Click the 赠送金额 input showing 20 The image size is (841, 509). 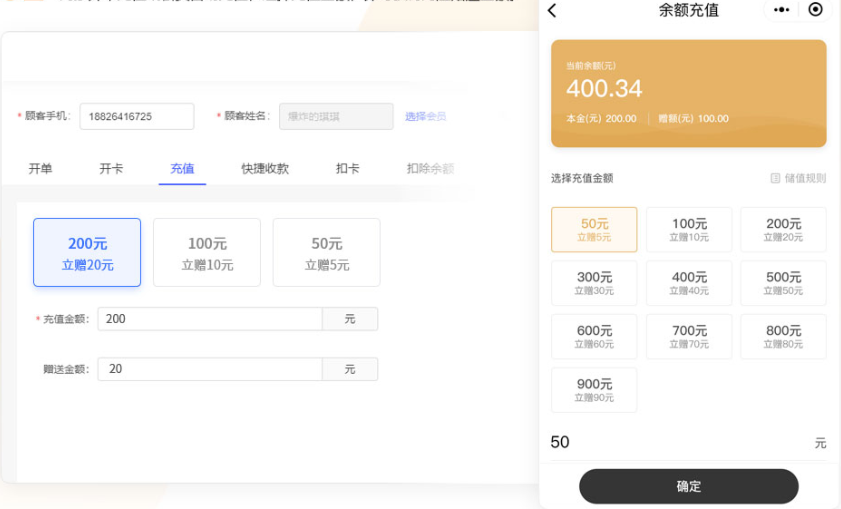pyautogui.click(x=210, y=369)
